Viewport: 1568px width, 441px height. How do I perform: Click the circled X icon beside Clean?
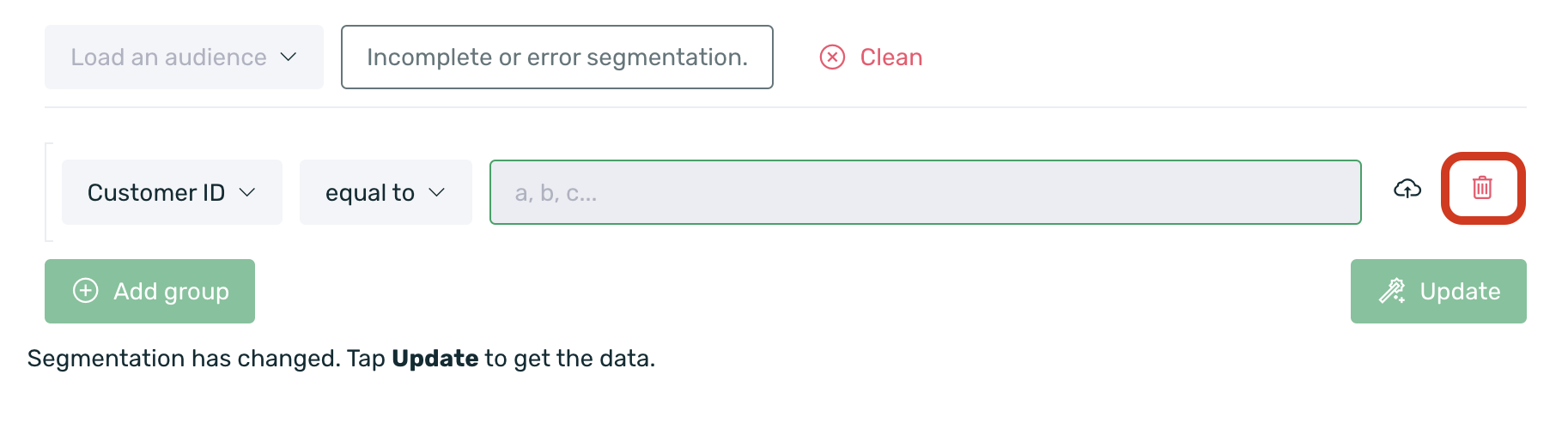point(832,57)
